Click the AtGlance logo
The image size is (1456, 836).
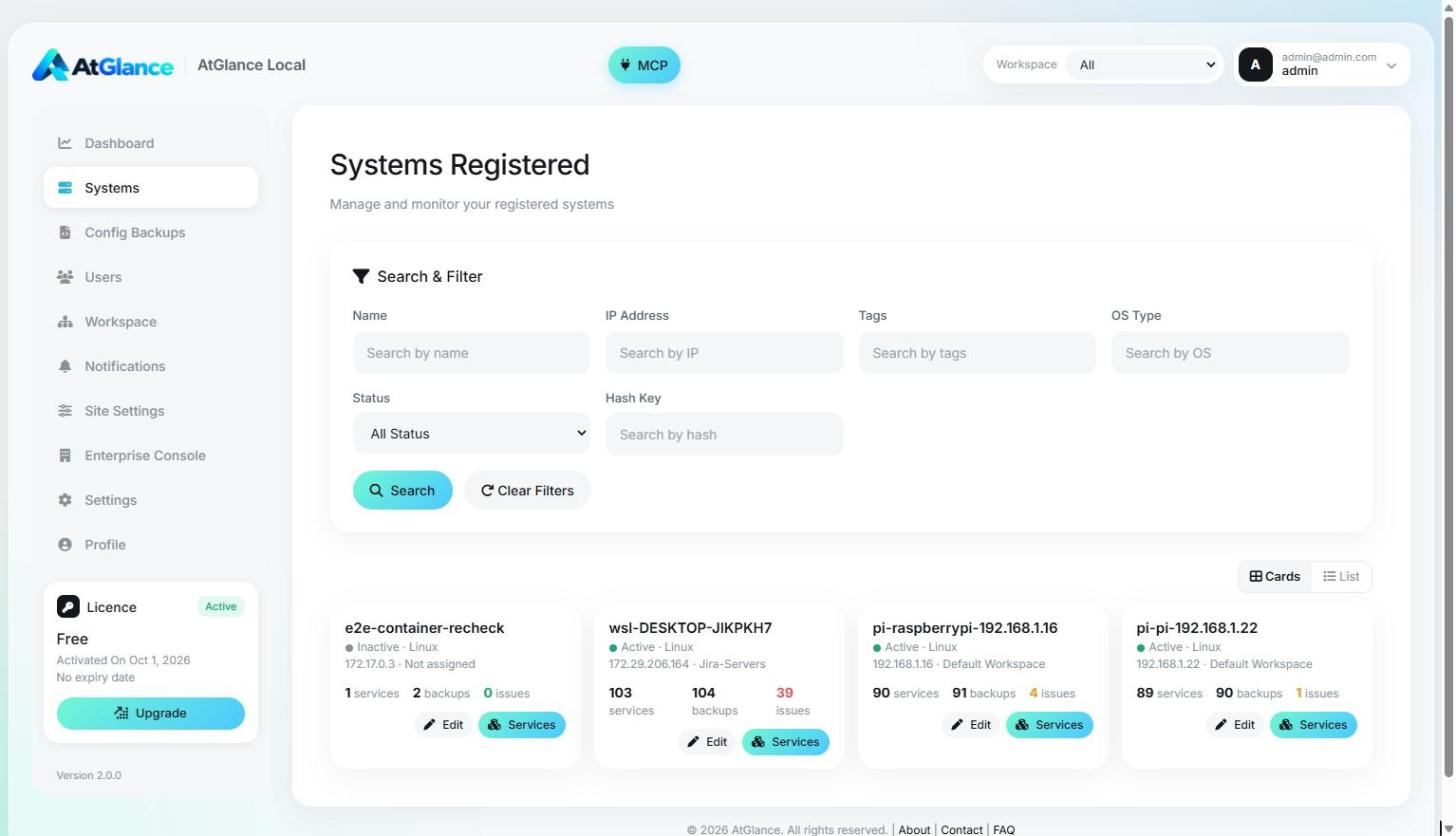pyautogui.click(x=102, y=65)
